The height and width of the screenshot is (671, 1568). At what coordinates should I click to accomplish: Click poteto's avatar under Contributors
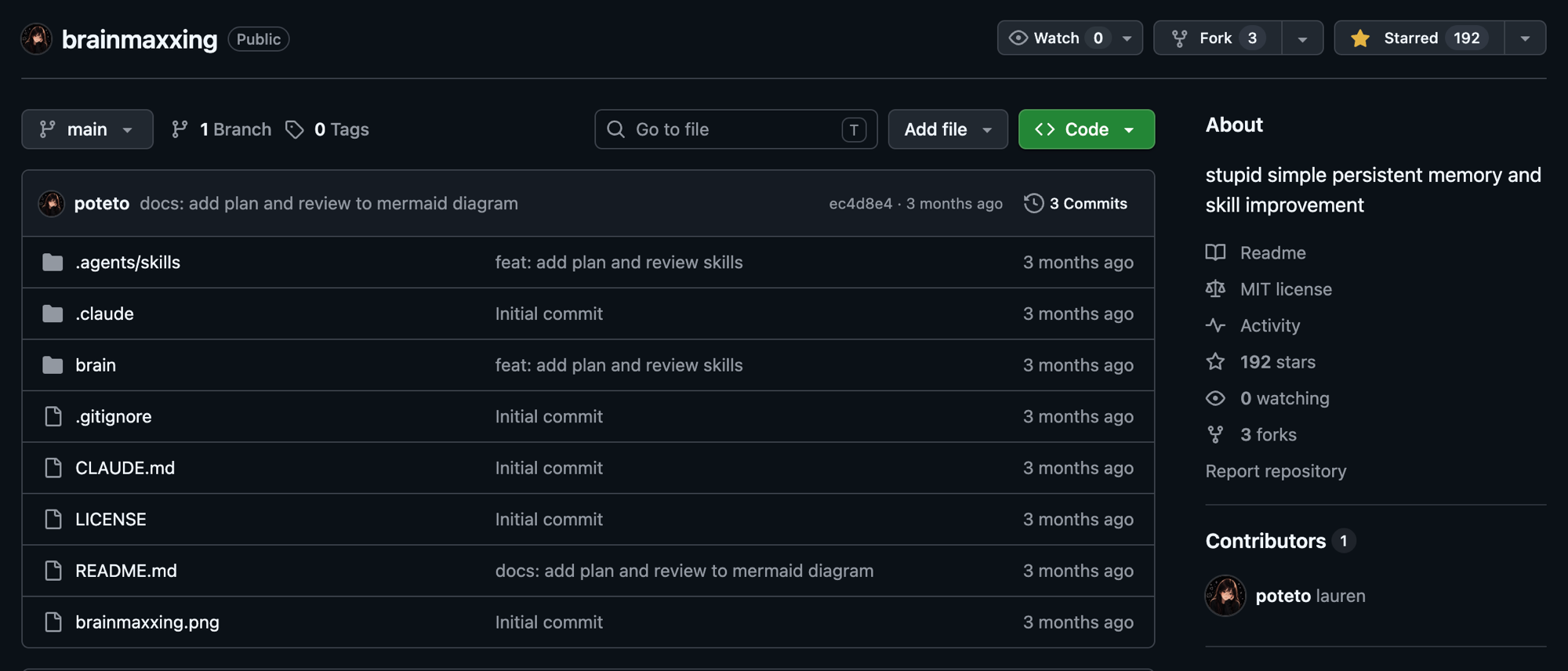(1225, 596)
